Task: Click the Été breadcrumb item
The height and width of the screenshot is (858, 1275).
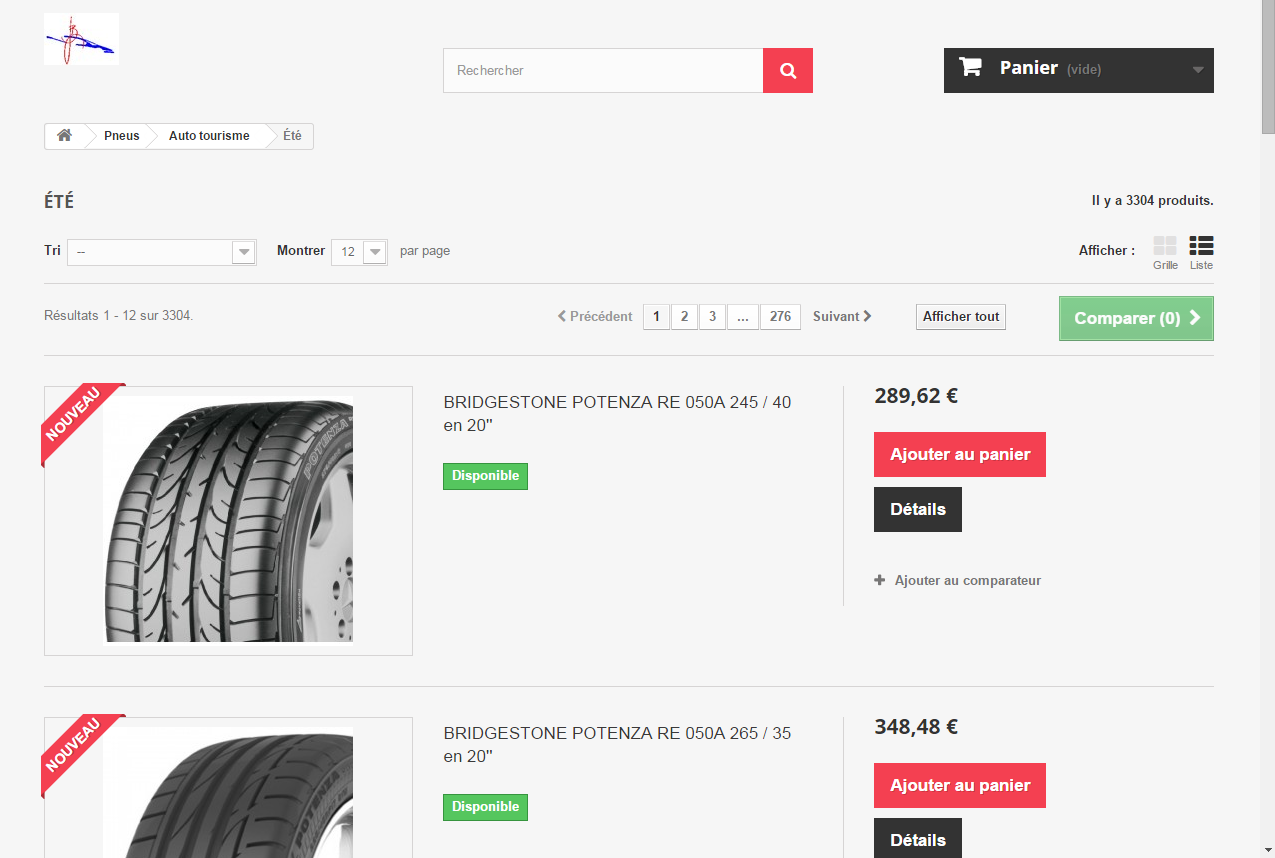Action: point(292,136)
